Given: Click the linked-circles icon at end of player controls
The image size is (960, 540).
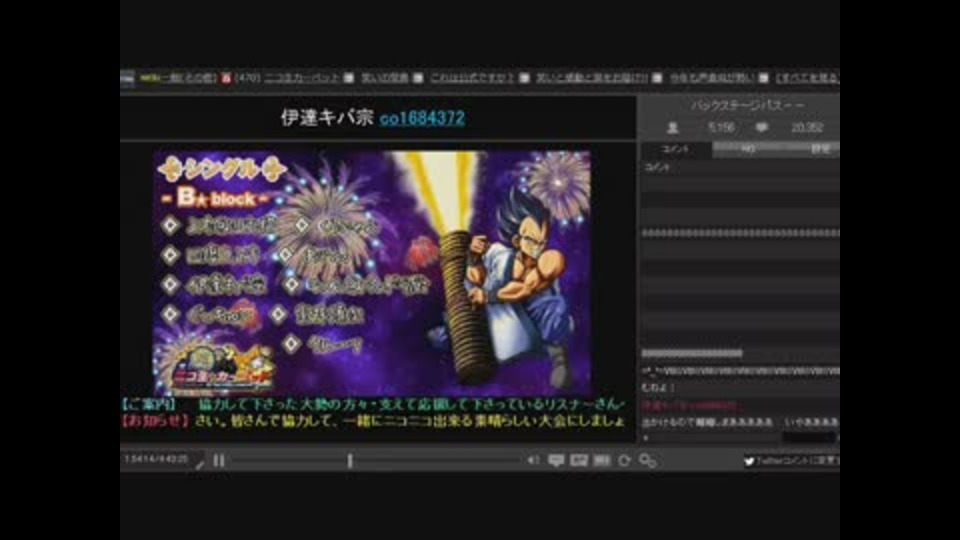Looking at the screenshot, I should pyautogui.click(x=647, y=460).
